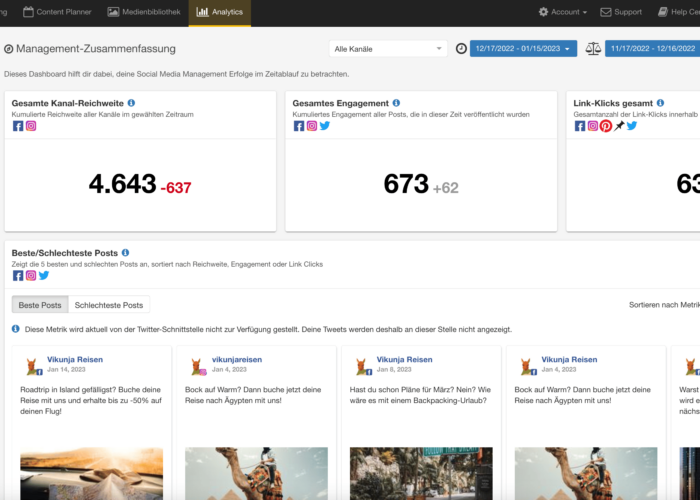This screenshot has height=500, width=700.
Task: Click Instagram icon in Kanal-Reichweite card
Action: click(x=31, y=126)
